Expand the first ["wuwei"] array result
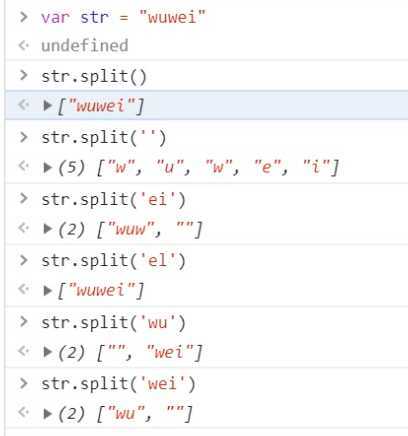This screenshot has width=408, height=436. click(x=48, y=106)
